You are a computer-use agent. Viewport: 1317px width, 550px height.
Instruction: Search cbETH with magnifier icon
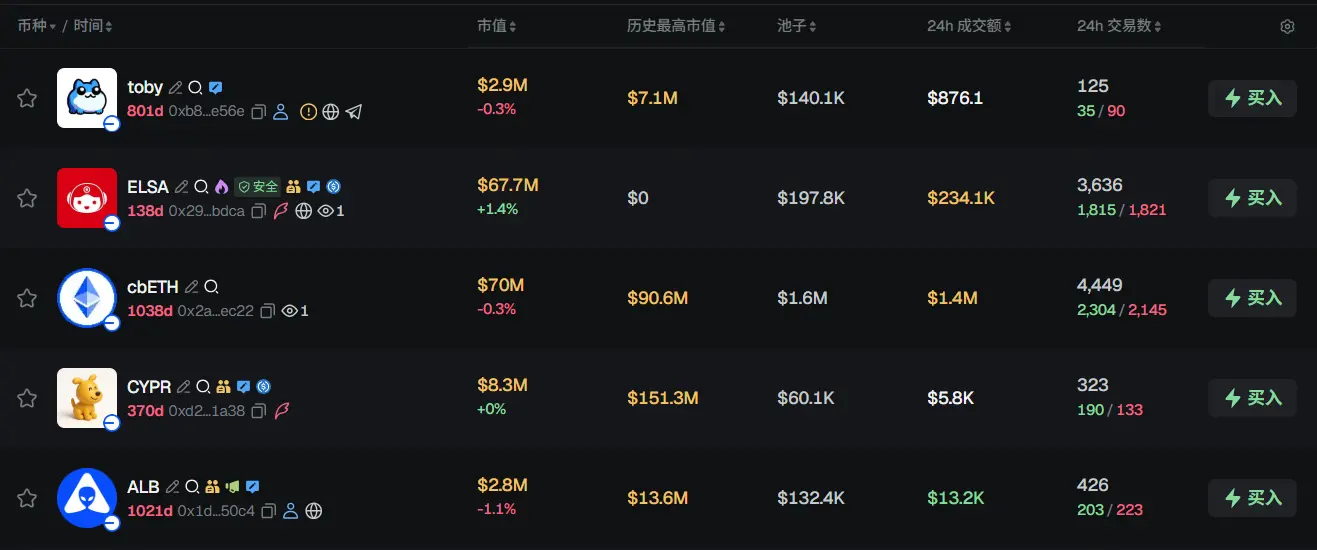(x=211, y=287)
